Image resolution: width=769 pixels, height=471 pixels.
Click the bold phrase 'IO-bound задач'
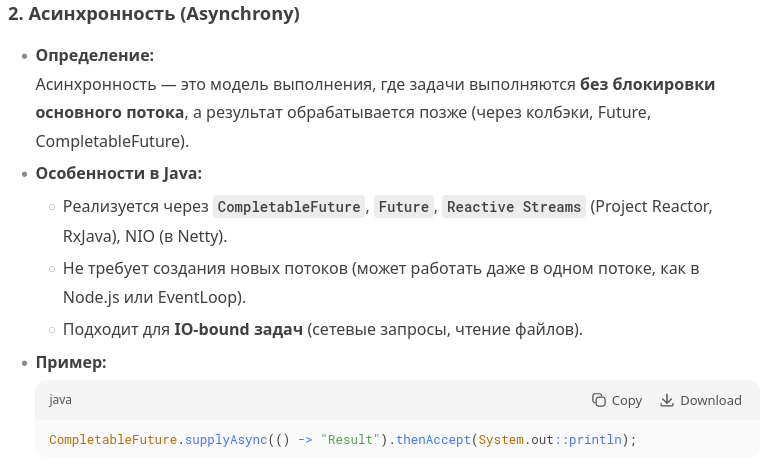238,329
